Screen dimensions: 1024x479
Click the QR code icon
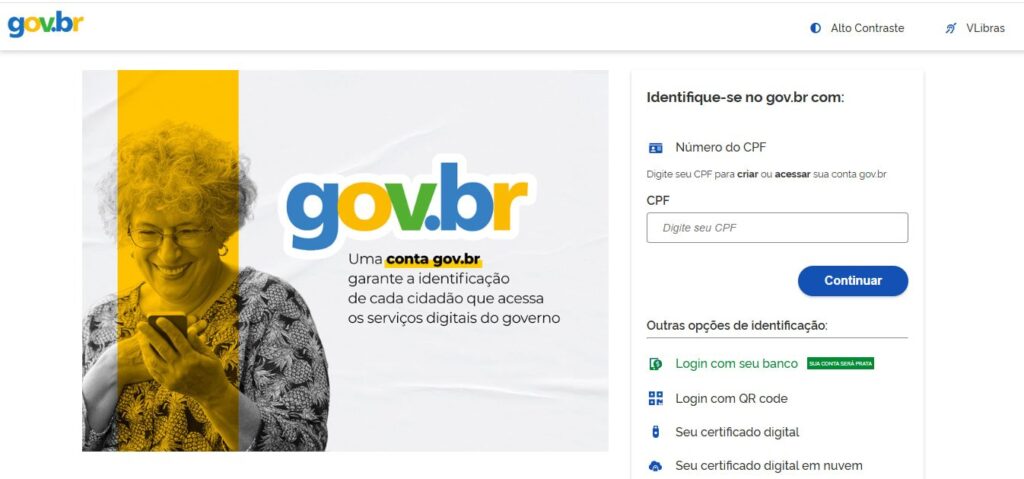click(655, 399)
